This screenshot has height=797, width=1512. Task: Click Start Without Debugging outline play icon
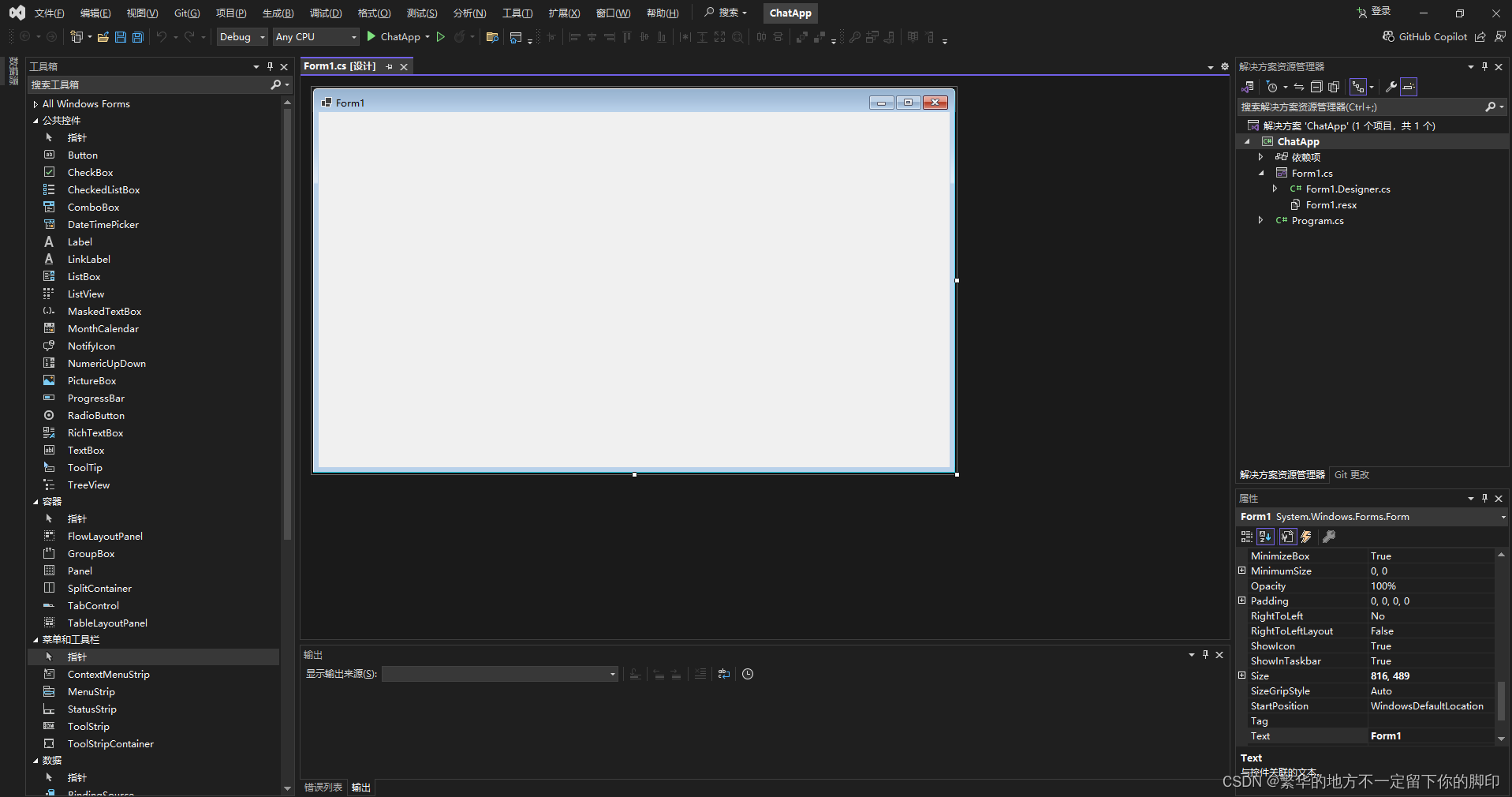point(441,36)
